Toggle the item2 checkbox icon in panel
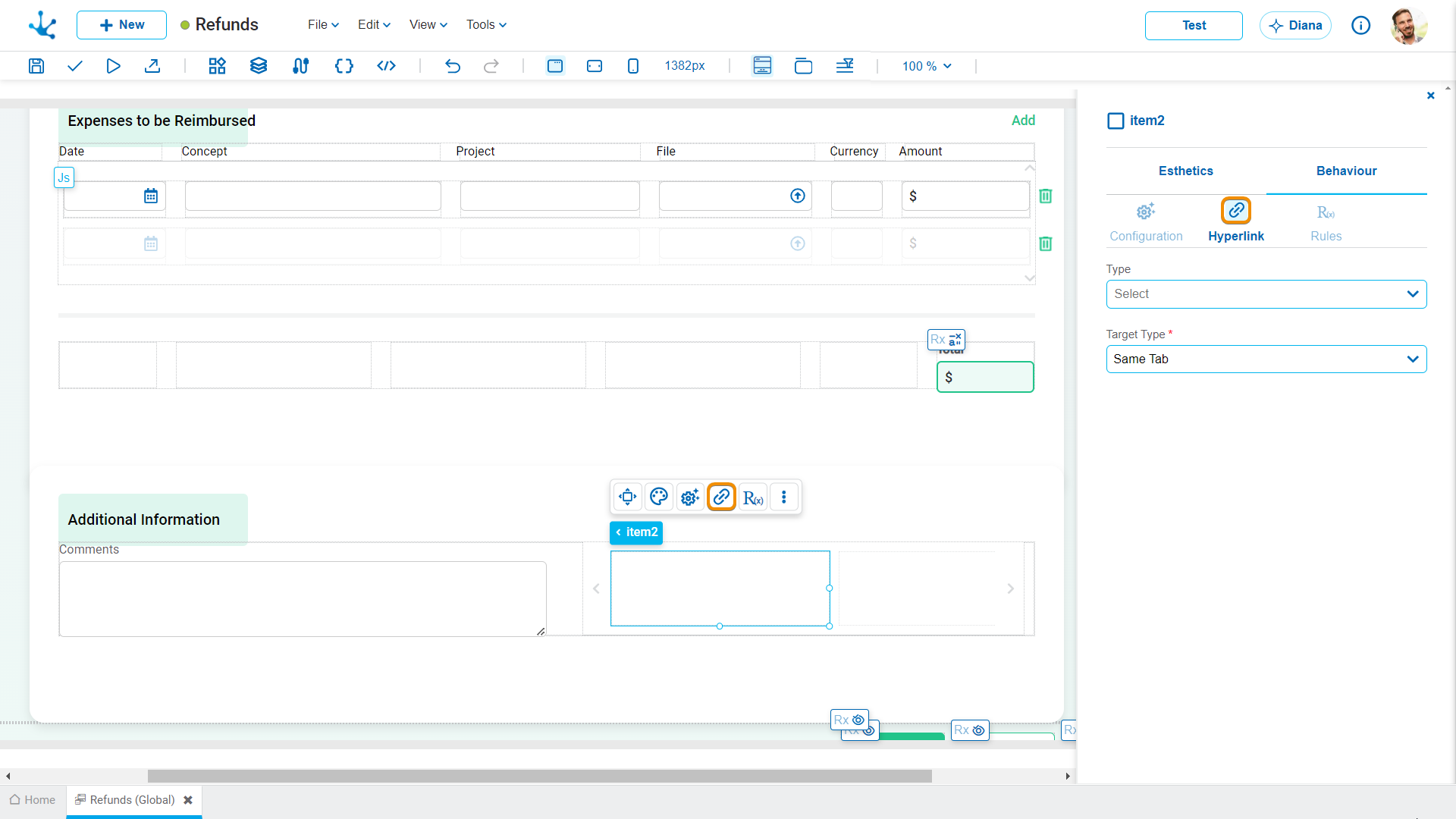Screen dimensions: 1456x819 1116,121
